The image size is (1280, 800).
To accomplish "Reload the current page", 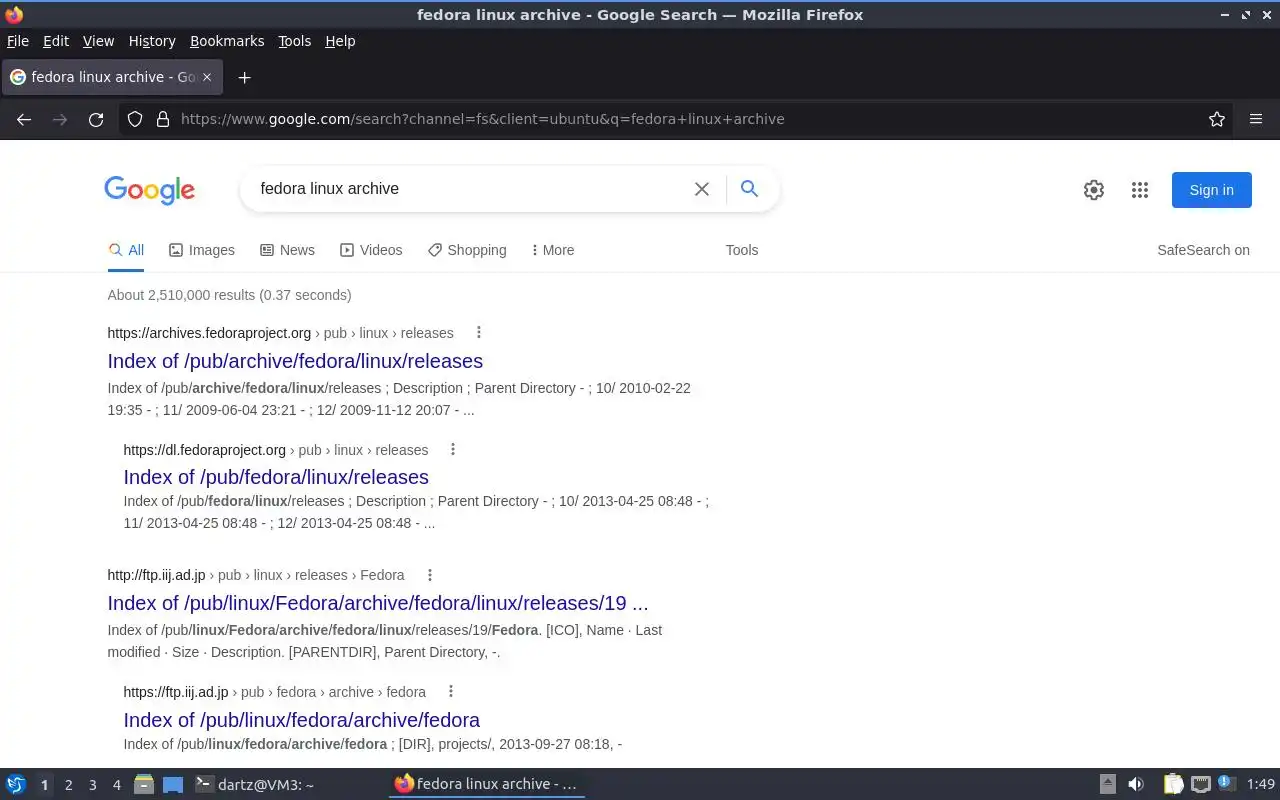I will pyautogui.click(x=96, y=119).
